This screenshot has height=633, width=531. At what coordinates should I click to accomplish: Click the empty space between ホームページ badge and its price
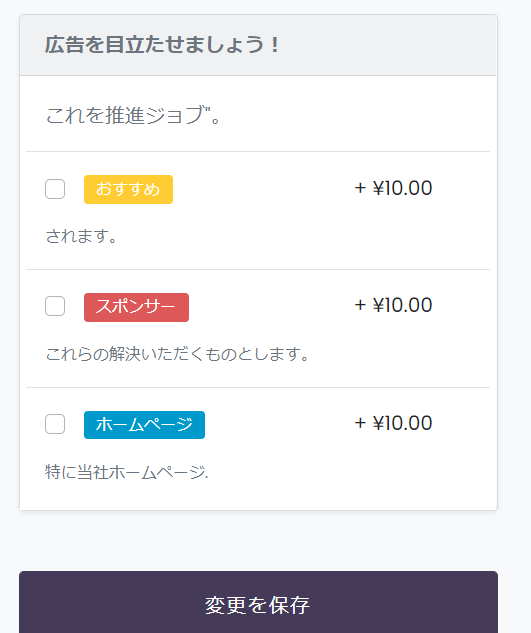[x=279, y=425]
